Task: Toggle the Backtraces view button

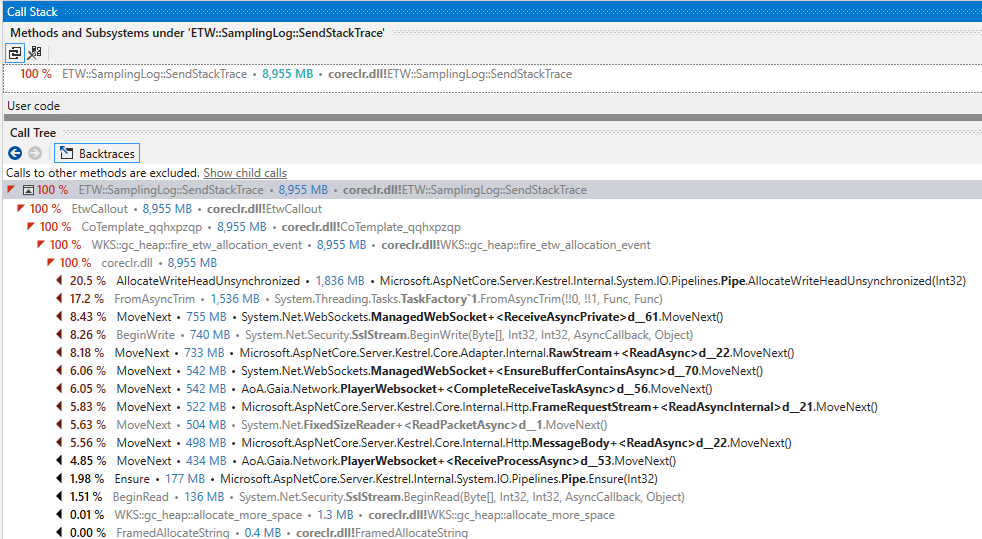Action: pos(96,153)
